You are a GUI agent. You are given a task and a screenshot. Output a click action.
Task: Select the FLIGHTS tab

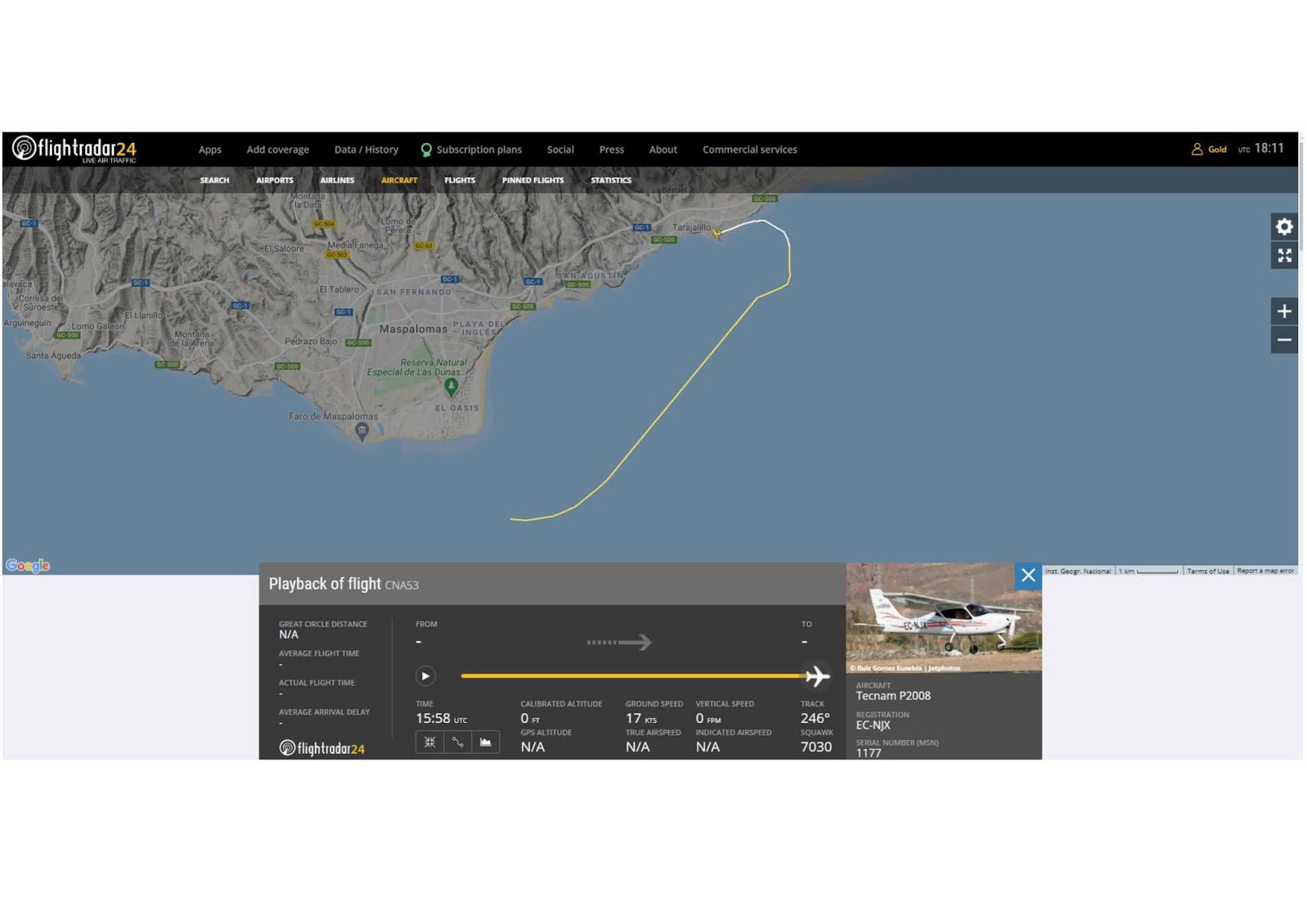click(x=459, y=180)
